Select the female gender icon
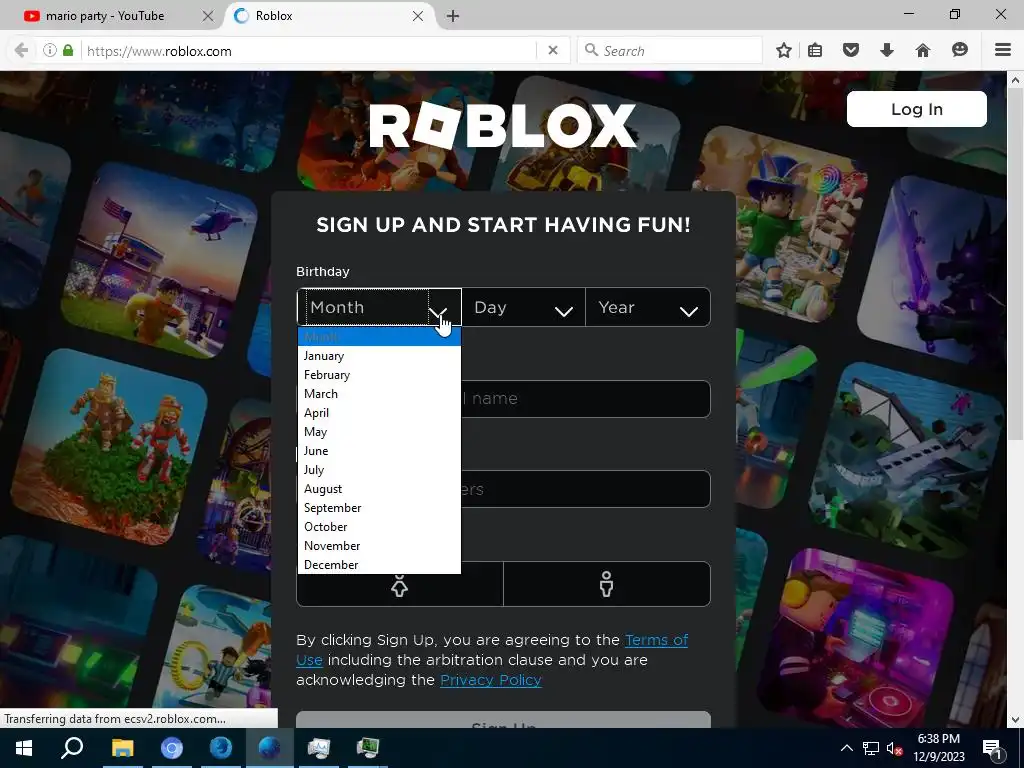 coord(400,584)
